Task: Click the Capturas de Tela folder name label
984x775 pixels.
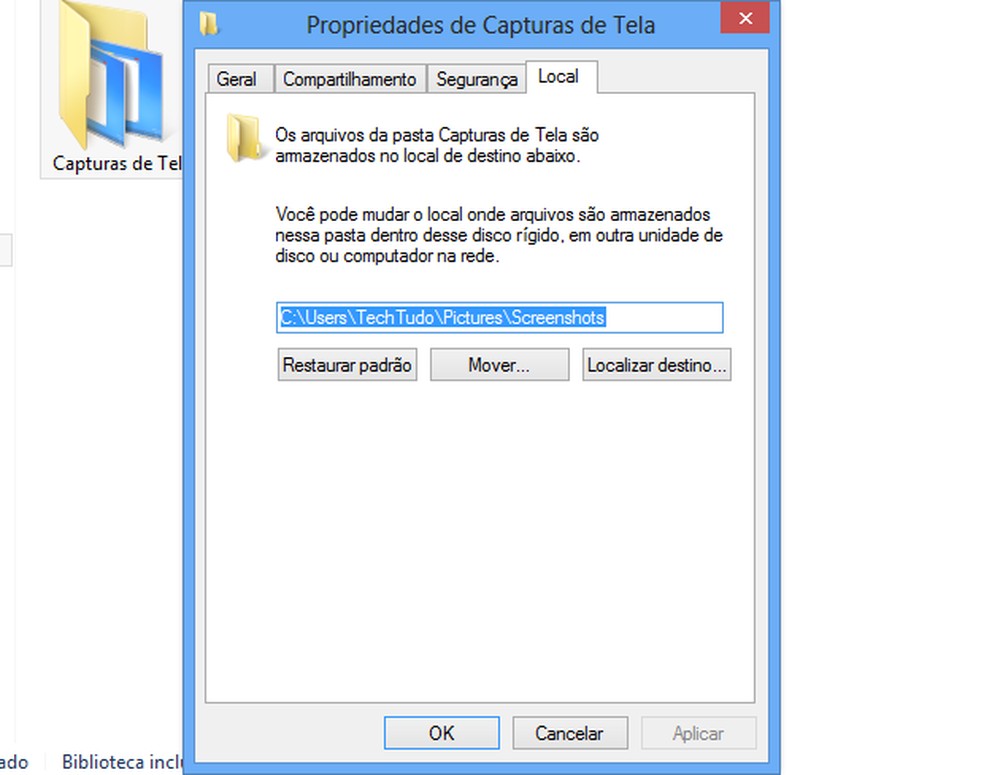Action: pos(117,164)
